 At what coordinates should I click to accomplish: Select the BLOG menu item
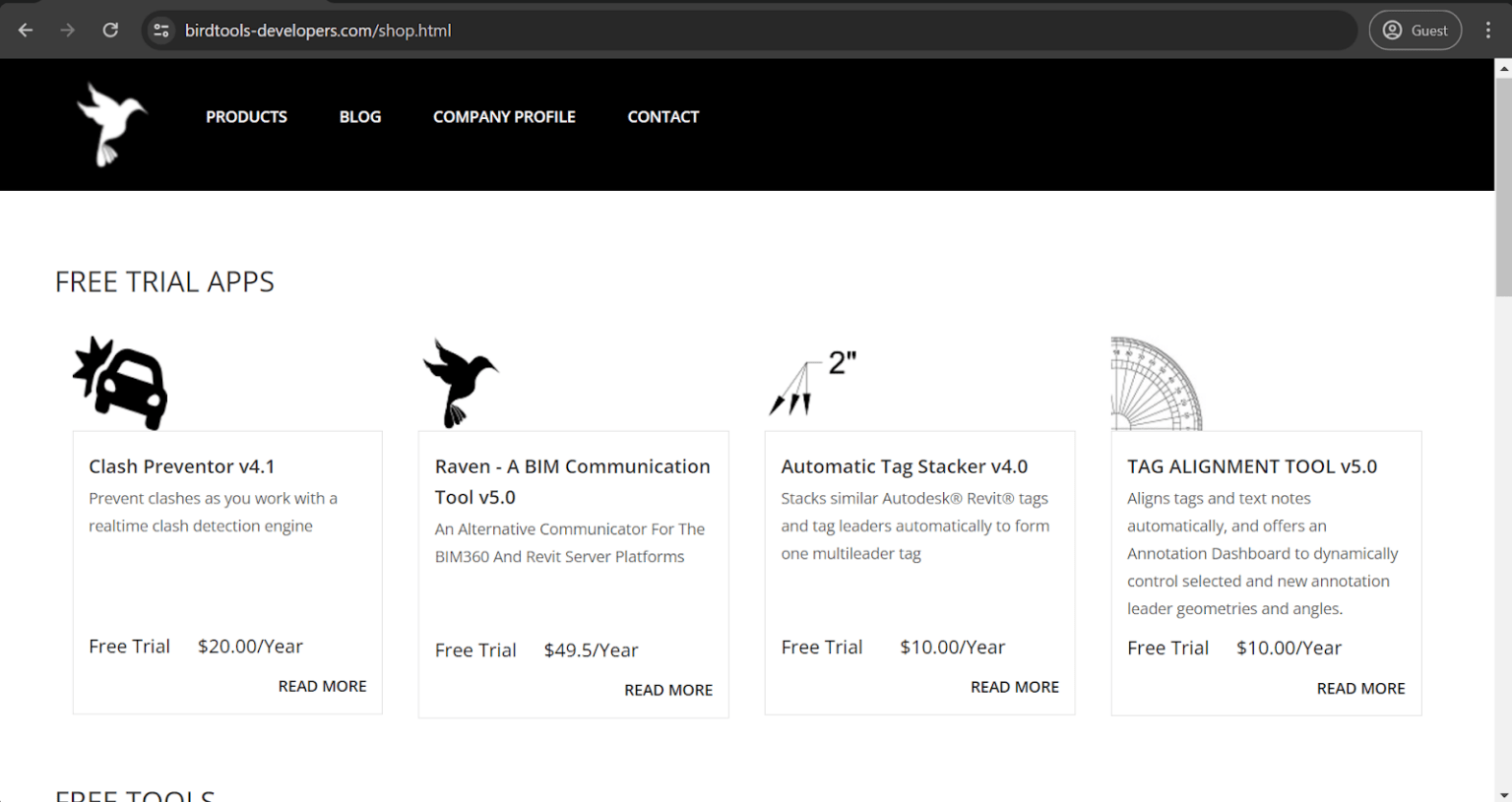[x=359, y=116]
